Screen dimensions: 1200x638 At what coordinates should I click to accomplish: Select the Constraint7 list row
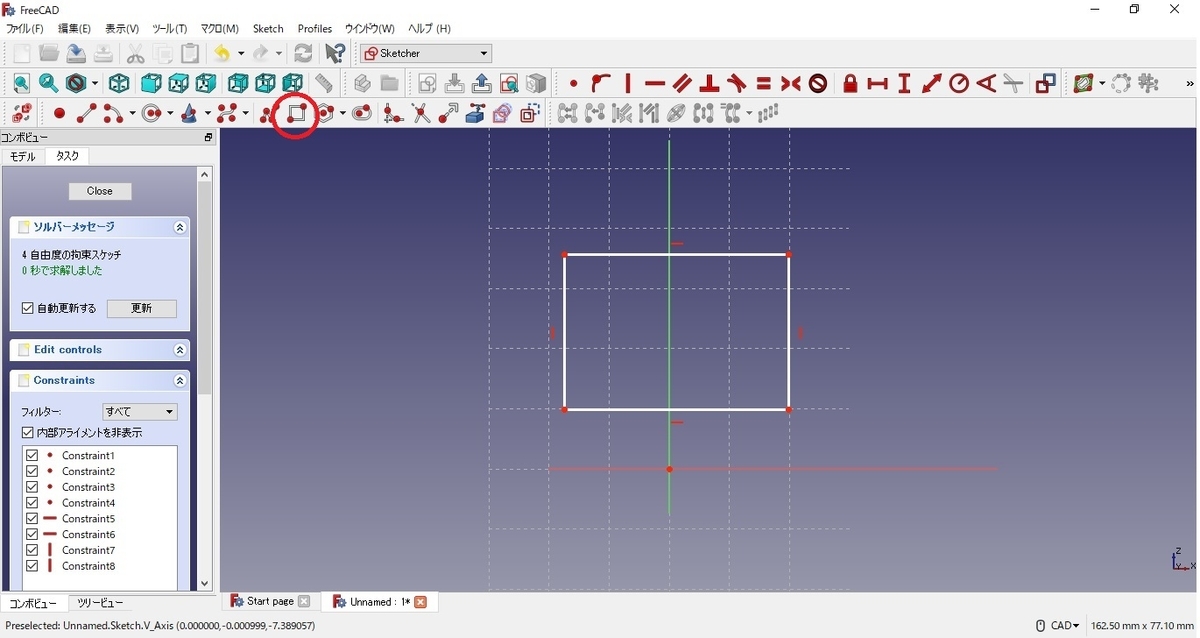[x=101, y=550]
